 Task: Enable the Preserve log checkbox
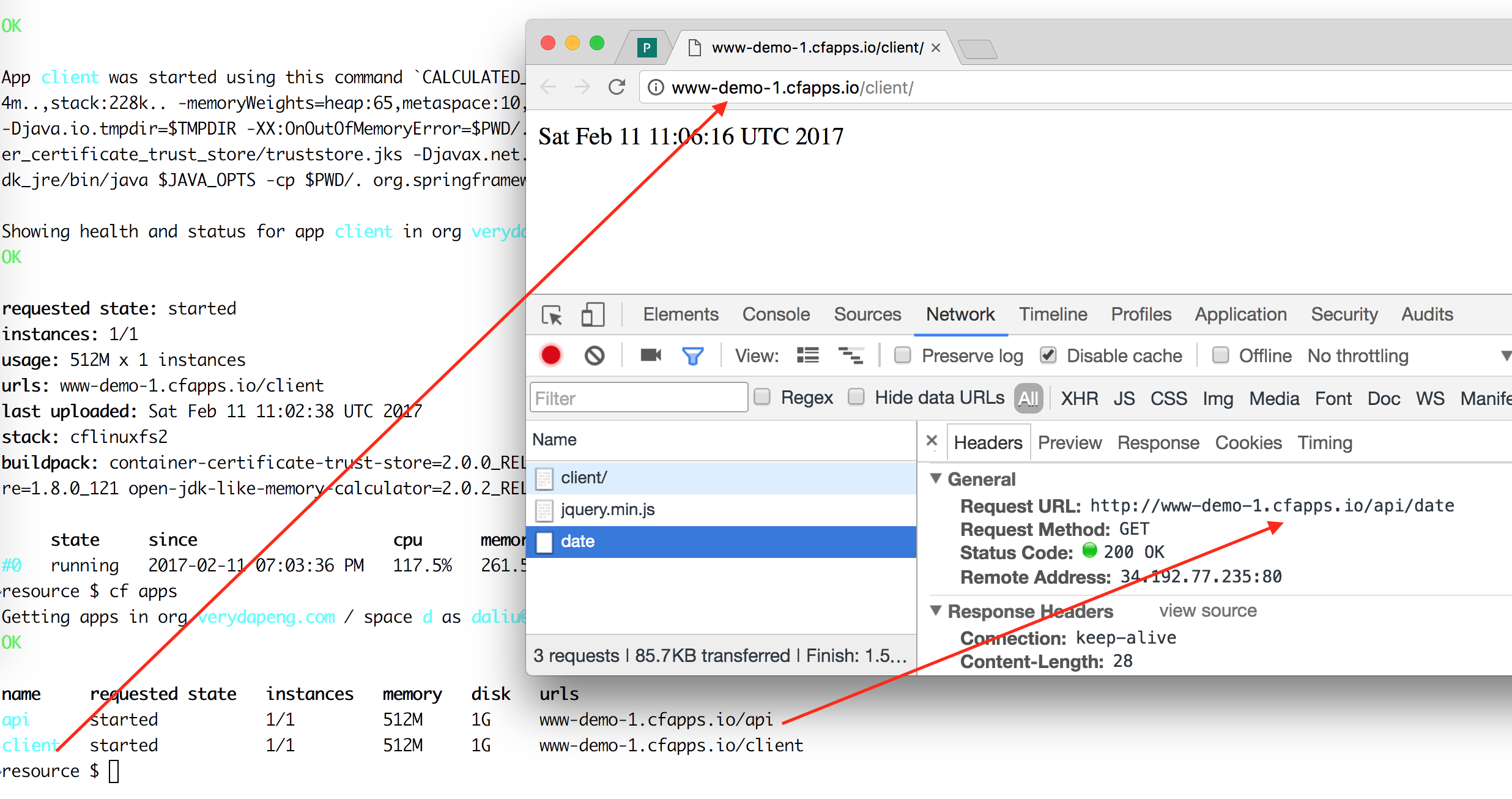tap(903, 355)
